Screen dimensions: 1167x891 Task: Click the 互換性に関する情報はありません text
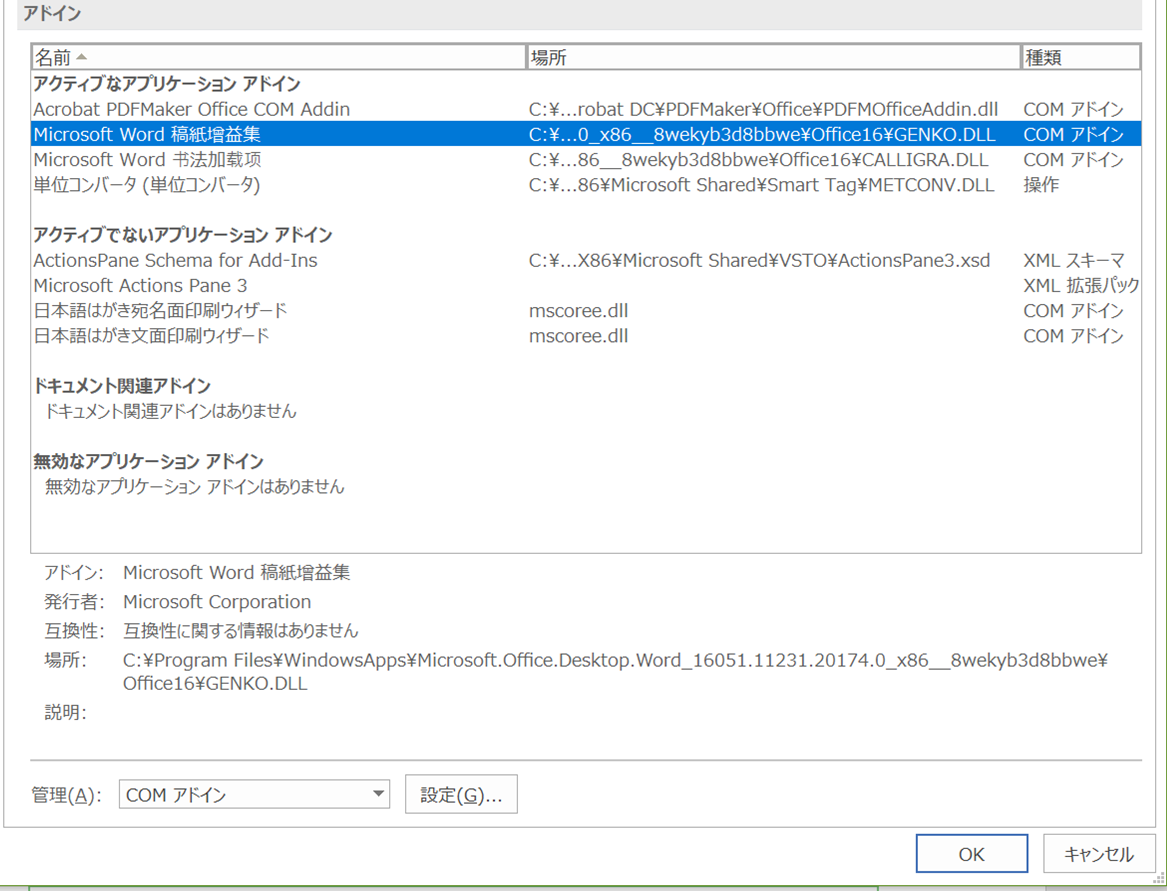240,631
